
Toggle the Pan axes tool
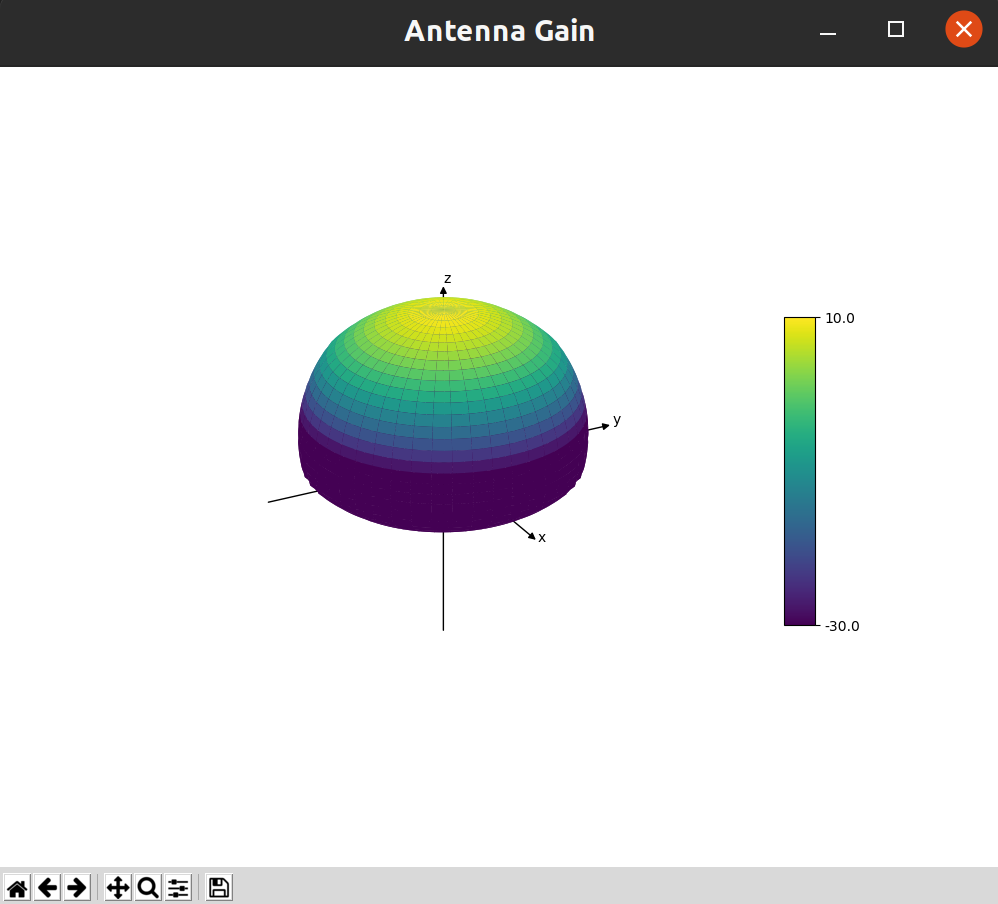point(118,887)
